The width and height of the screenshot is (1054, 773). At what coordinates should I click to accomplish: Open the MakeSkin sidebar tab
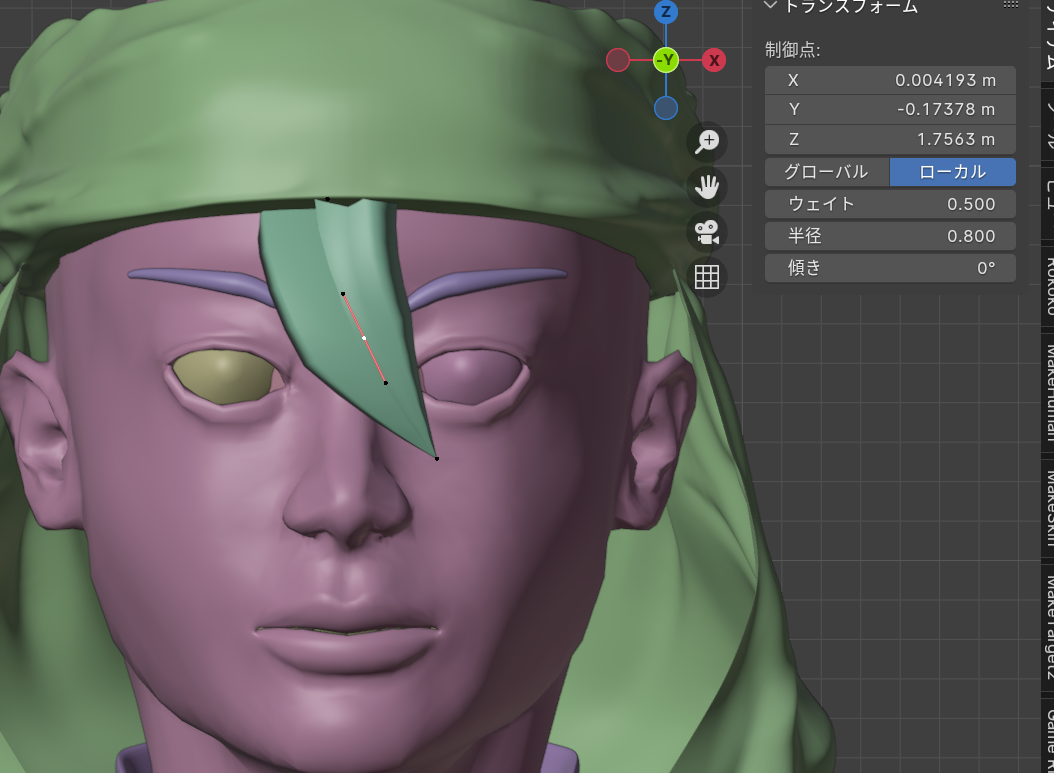click(x=1048, y=507)
